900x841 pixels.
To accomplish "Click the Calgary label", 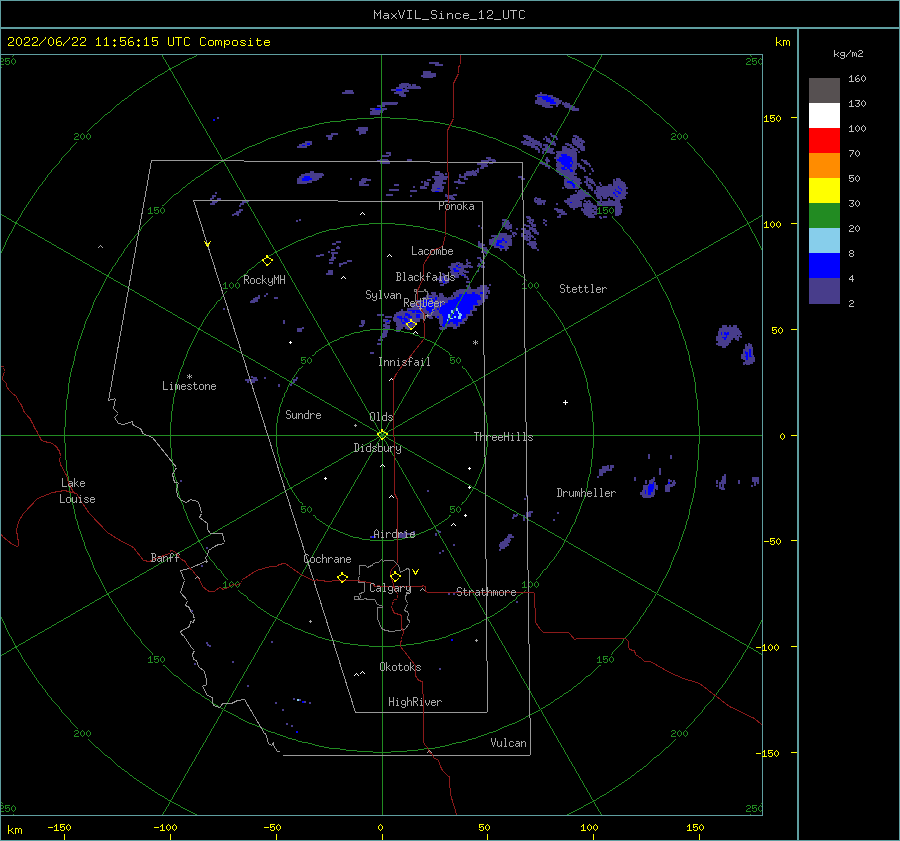I will pos(390,588).
